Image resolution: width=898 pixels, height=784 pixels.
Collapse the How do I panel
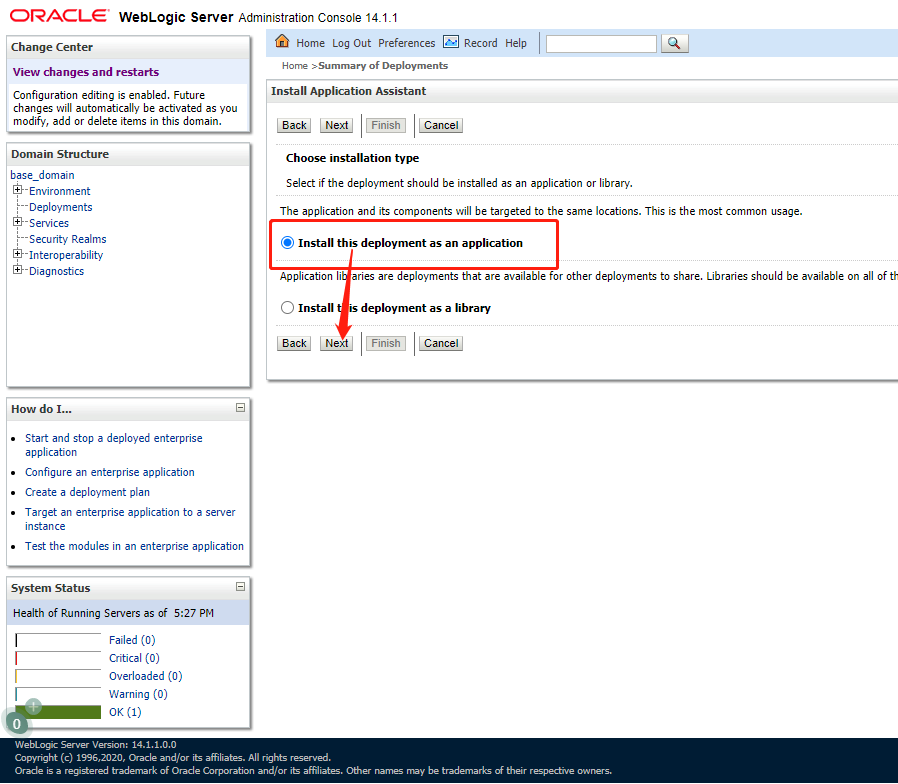[x=240, y=408]
